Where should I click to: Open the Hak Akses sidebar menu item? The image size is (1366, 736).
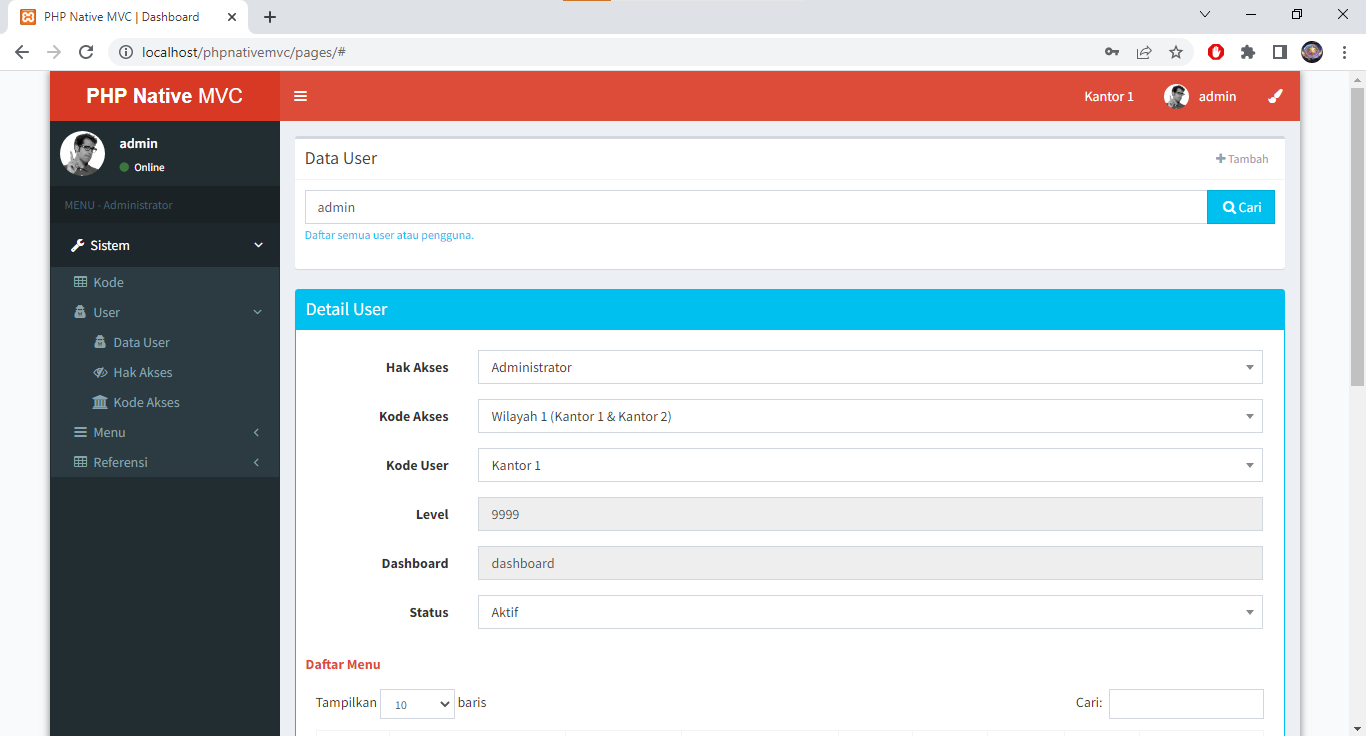click(x=165, y=372)
